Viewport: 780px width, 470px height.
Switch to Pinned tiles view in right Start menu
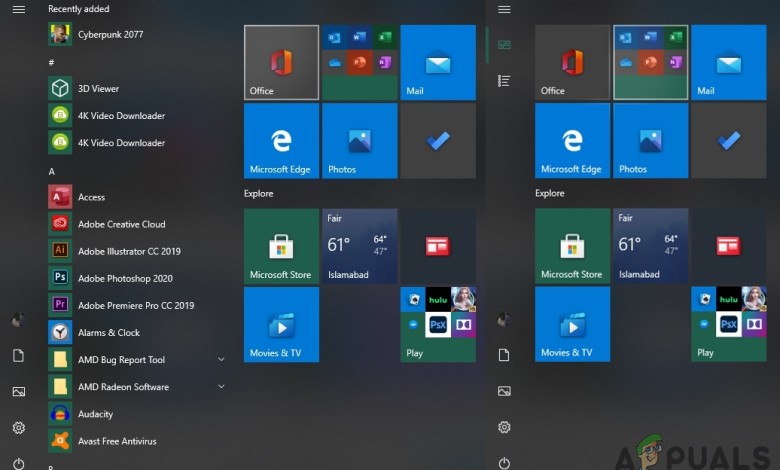coord(504,45)
